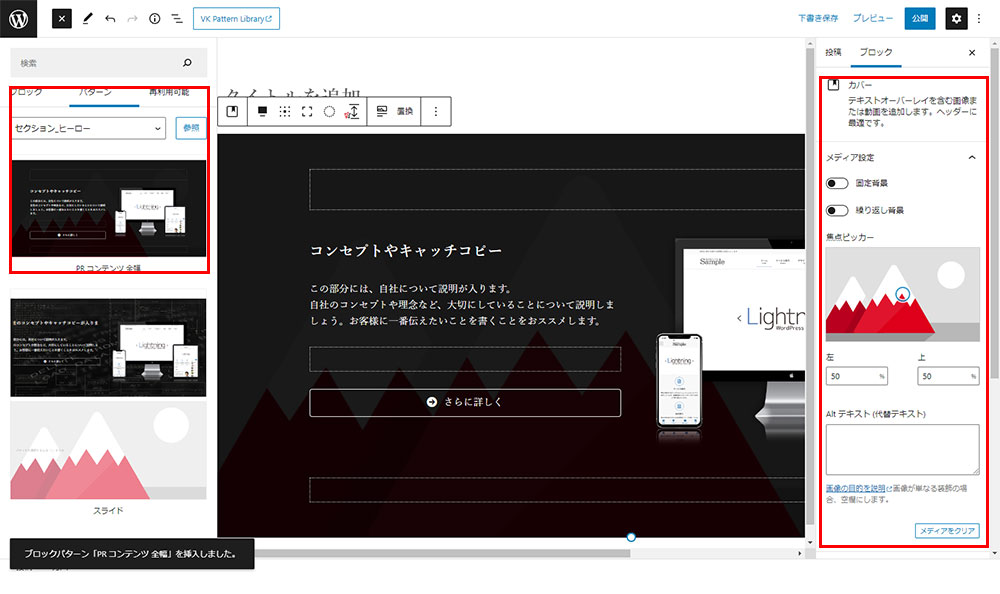The height and width of the screenshot is (594, 1000).
Task: Click the undo arrow
Action: point(110,19)
